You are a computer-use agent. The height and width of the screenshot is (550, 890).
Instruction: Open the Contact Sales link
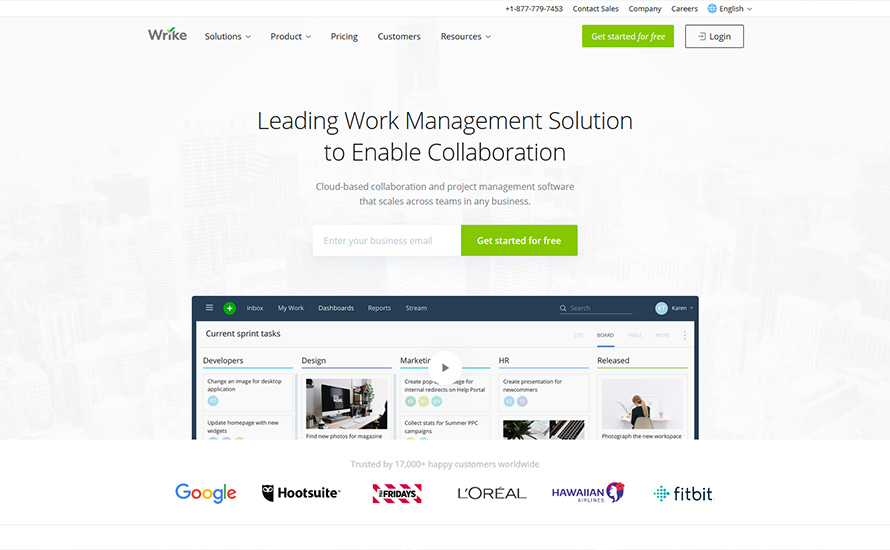(595, 9)
